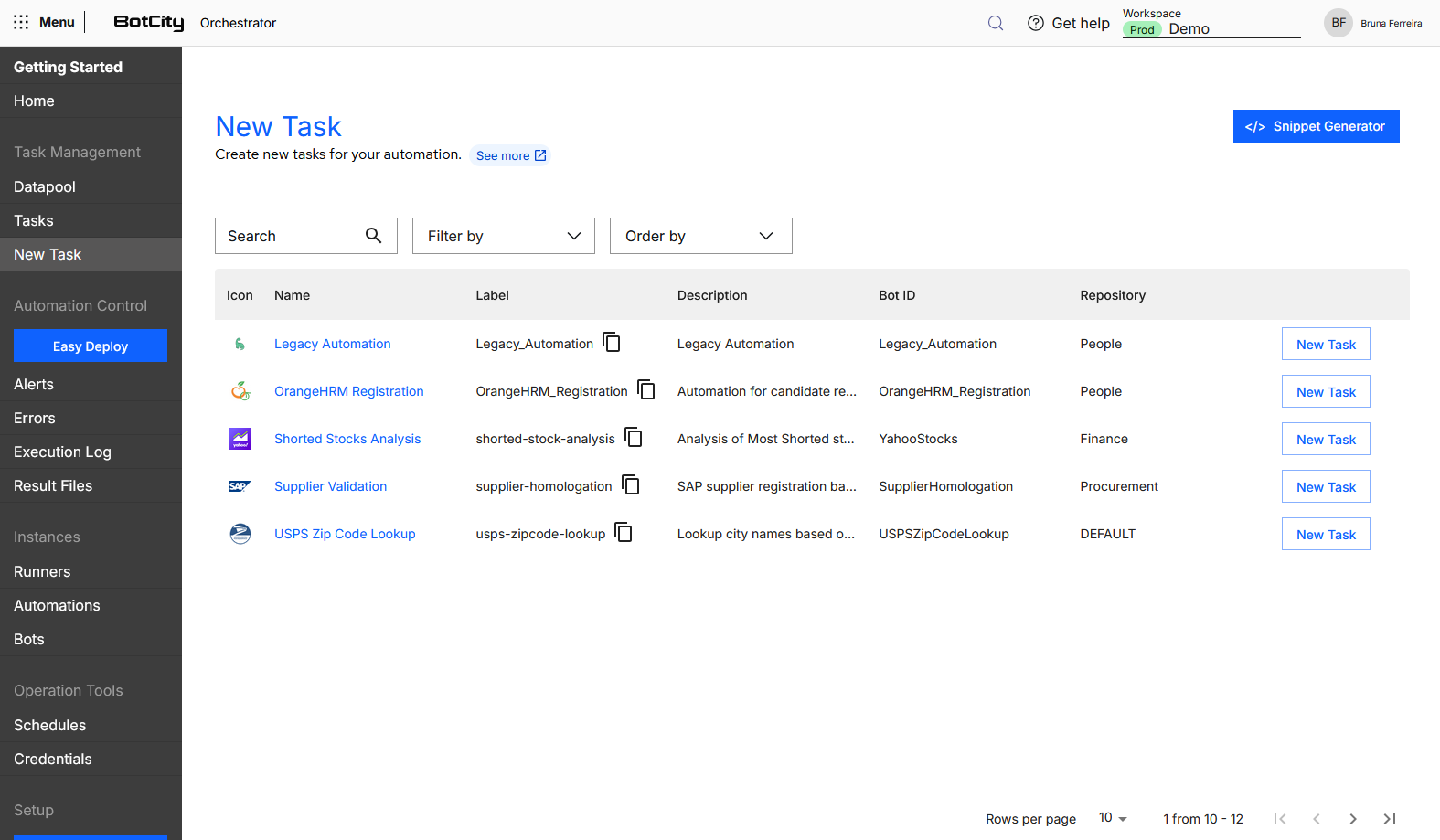This screenshot has height=840, width=1440.
Task: Click the USPS Zip Code Lookup icon
Action: [240, 534]
